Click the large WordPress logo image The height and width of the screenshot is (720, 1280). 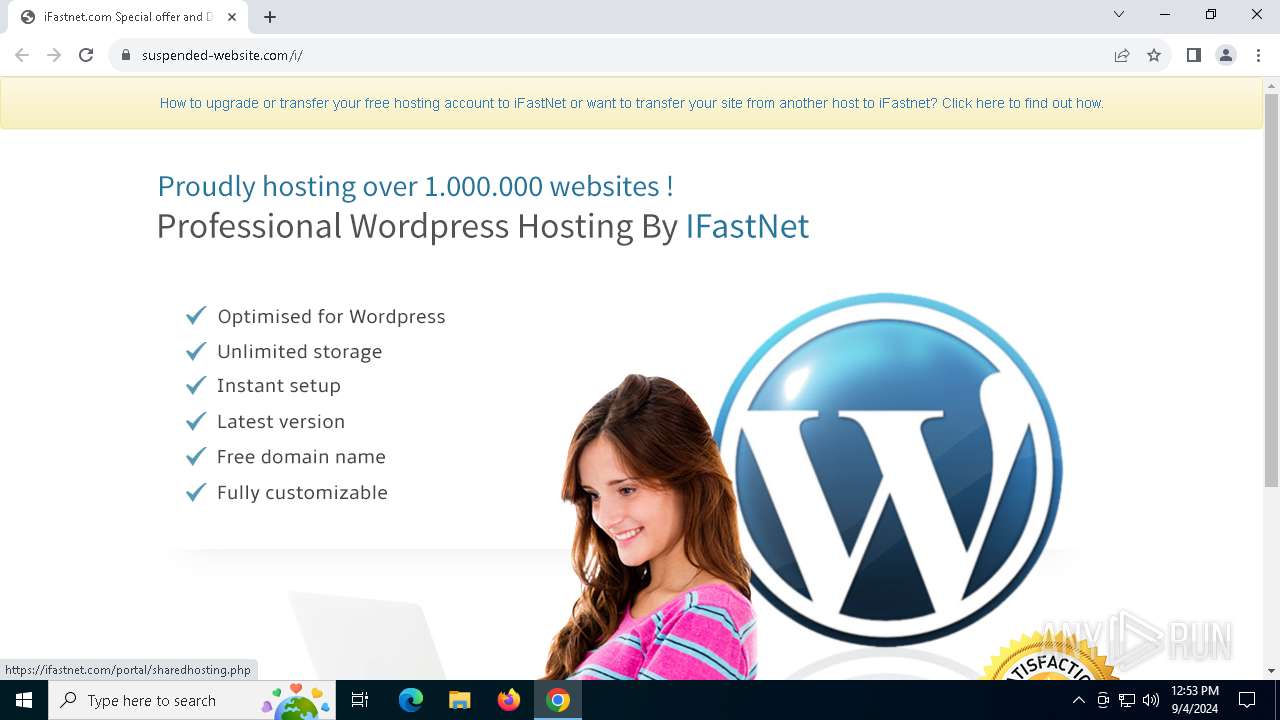[887, 469]
